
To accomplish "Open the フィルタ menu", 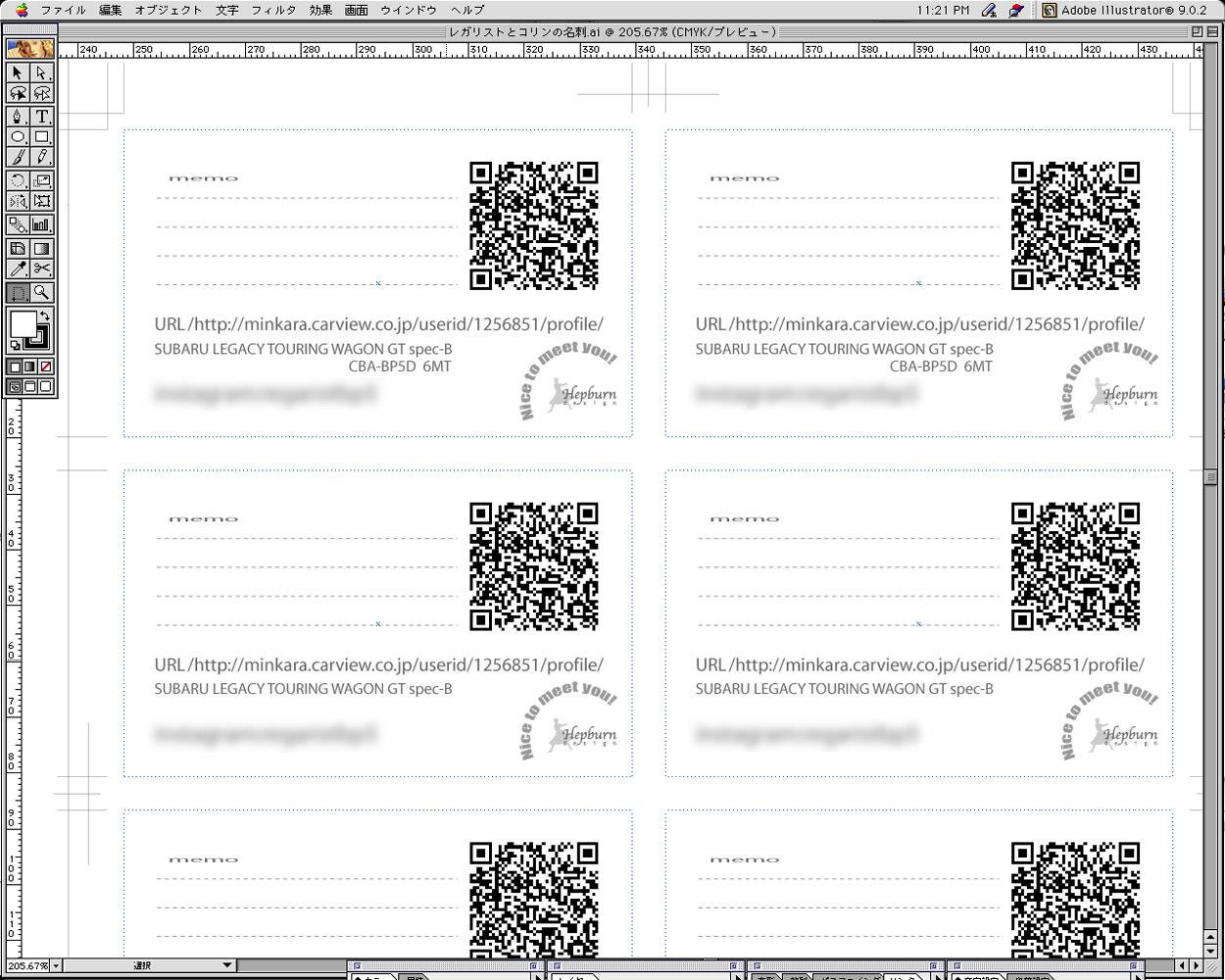I will tap(273, 10).
